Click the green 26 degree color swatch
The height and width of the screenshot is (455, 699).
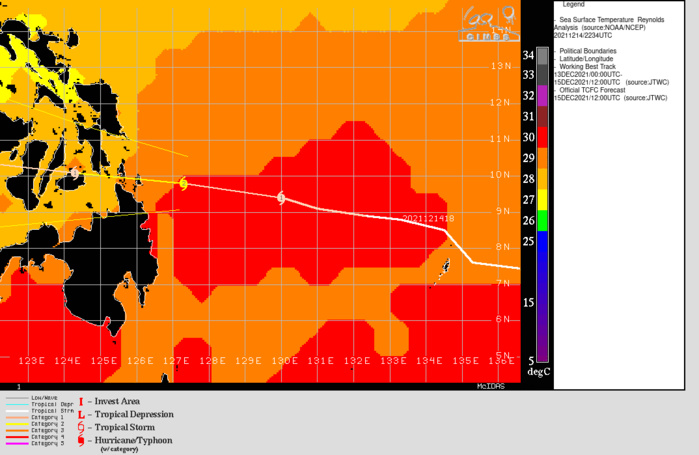[542, 221]
